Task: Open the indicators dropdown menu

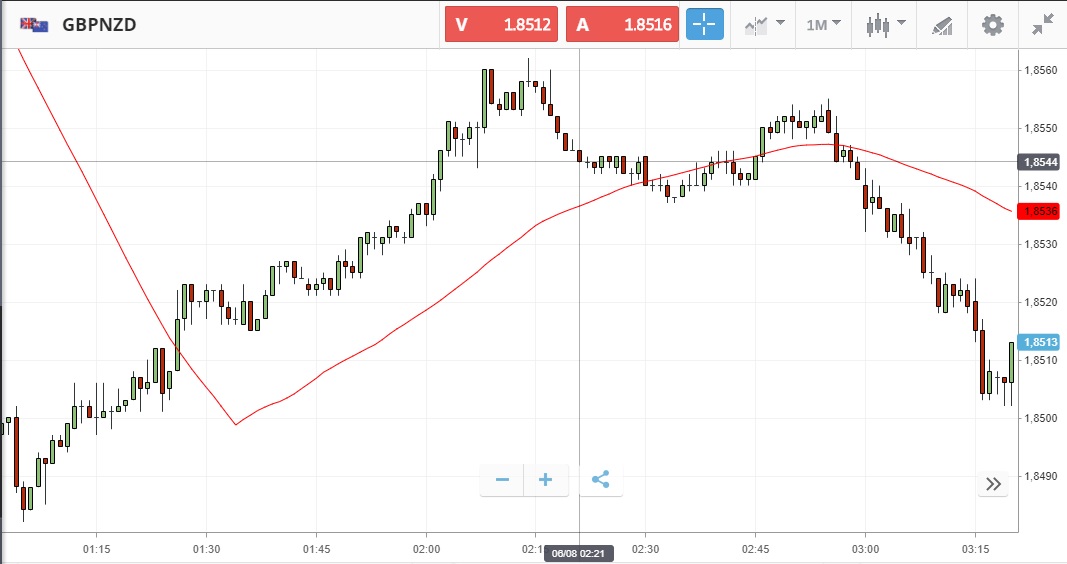Action: click(x=763, y=25)
